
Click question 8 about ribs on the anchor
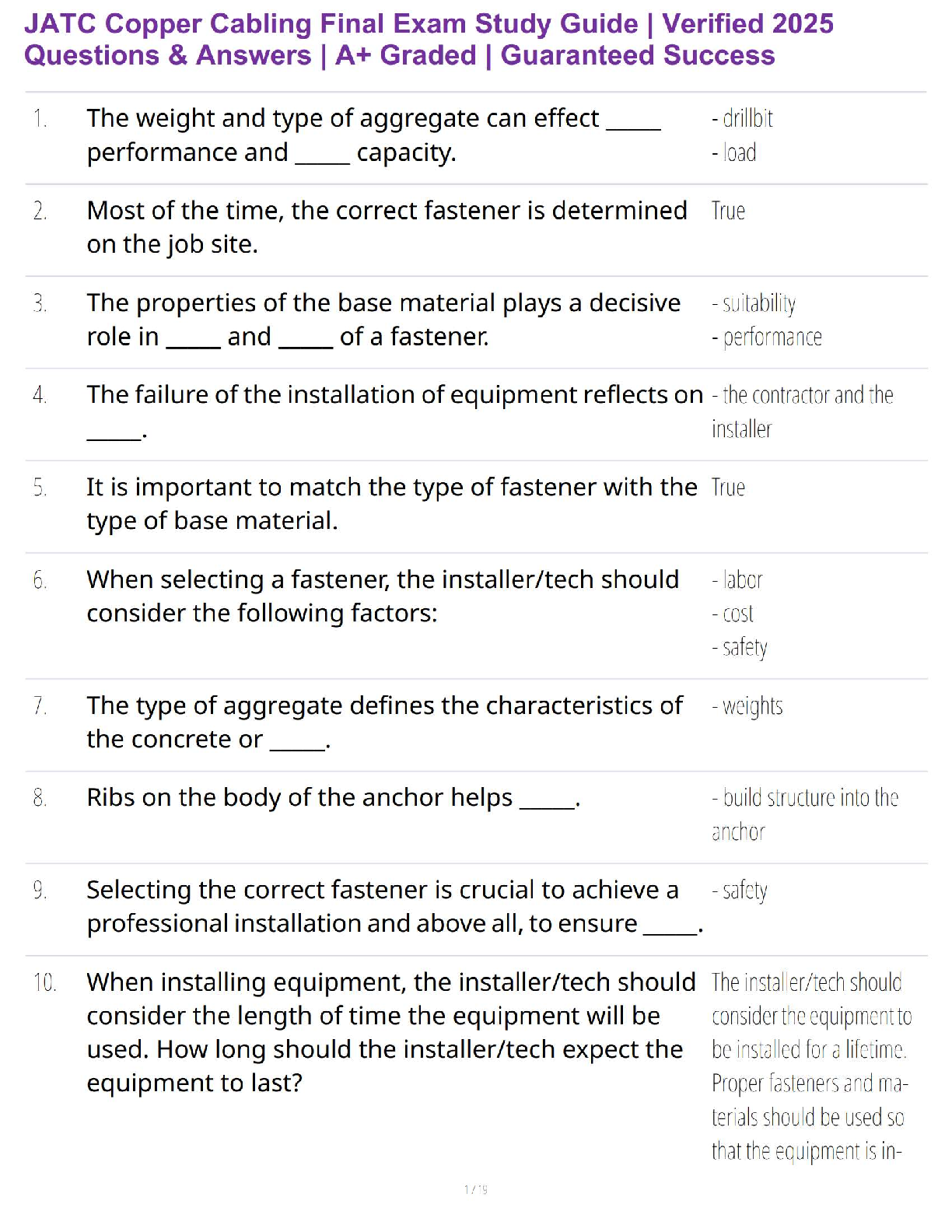click(x=334, y=798)
